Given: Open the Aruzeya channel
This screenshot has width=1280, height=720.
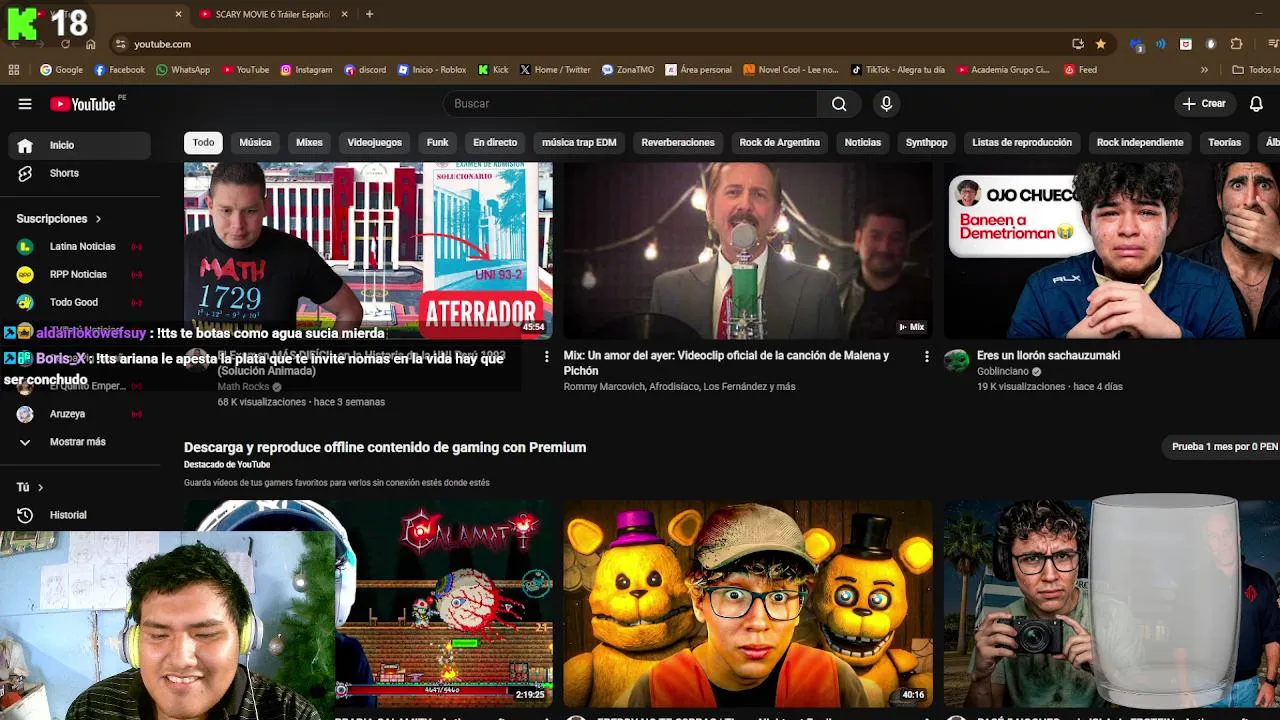Looking at the screenshot, I should tap(80, 414).
